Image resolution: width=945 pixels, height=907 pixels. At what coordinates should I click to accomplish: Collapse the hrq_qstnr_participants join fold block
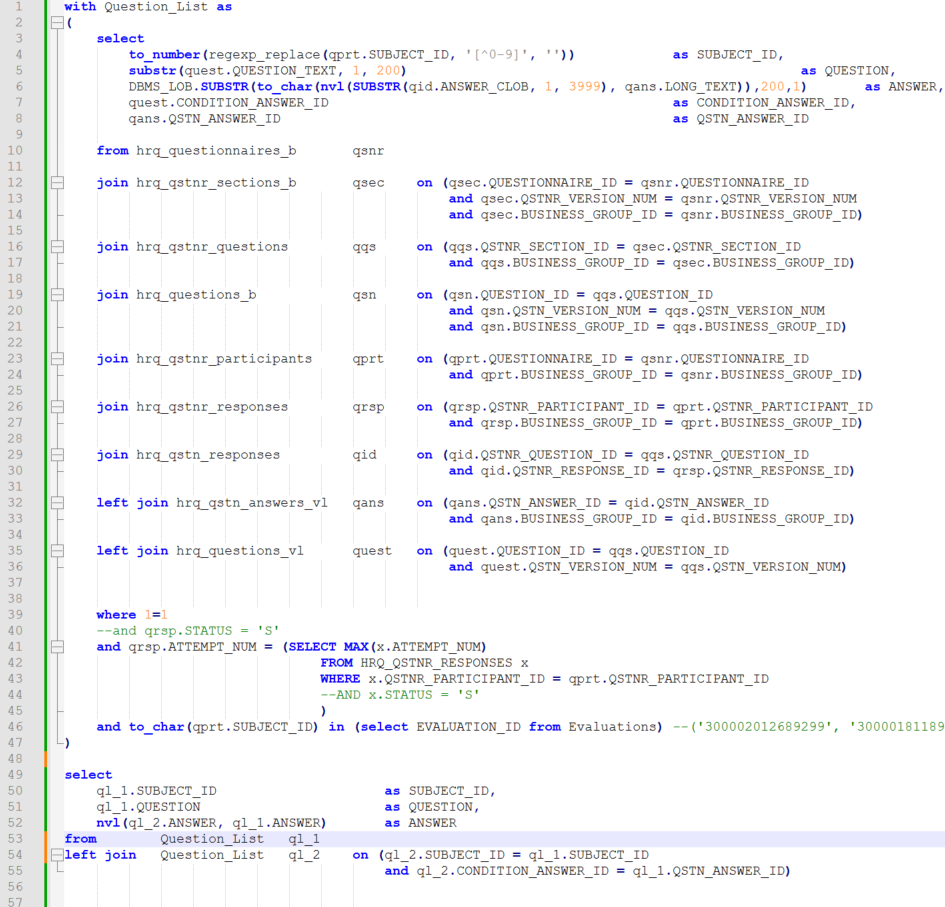coord(57,359)
